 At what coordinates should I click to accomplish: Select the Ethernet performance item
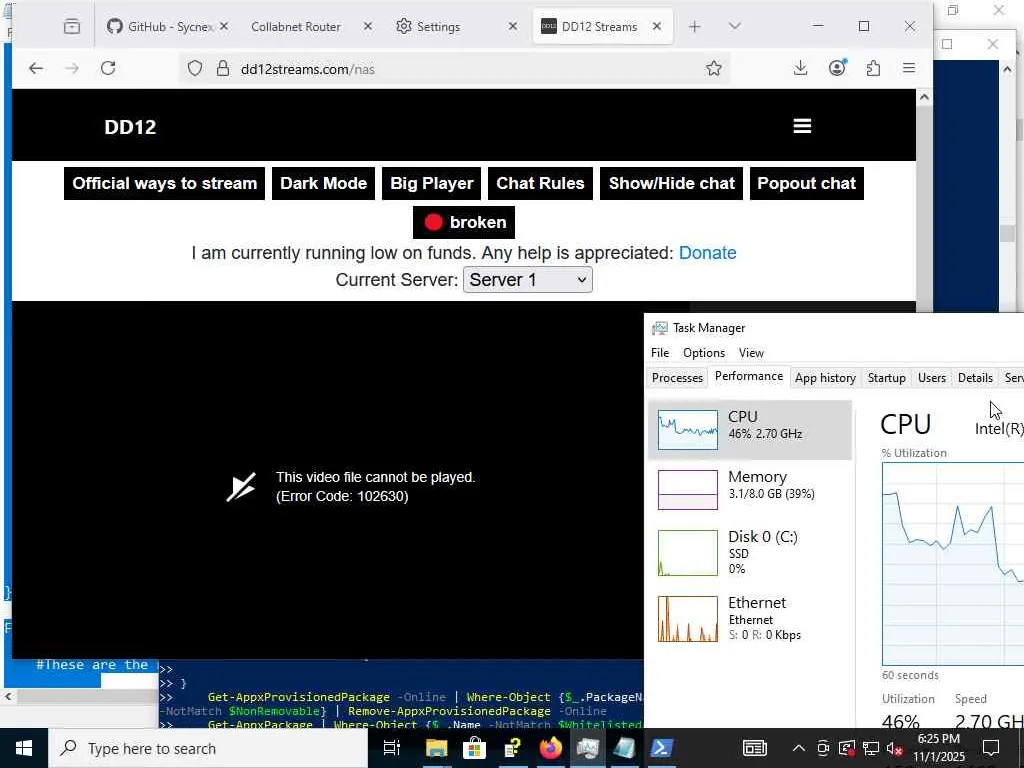click(x=750, y=618)
